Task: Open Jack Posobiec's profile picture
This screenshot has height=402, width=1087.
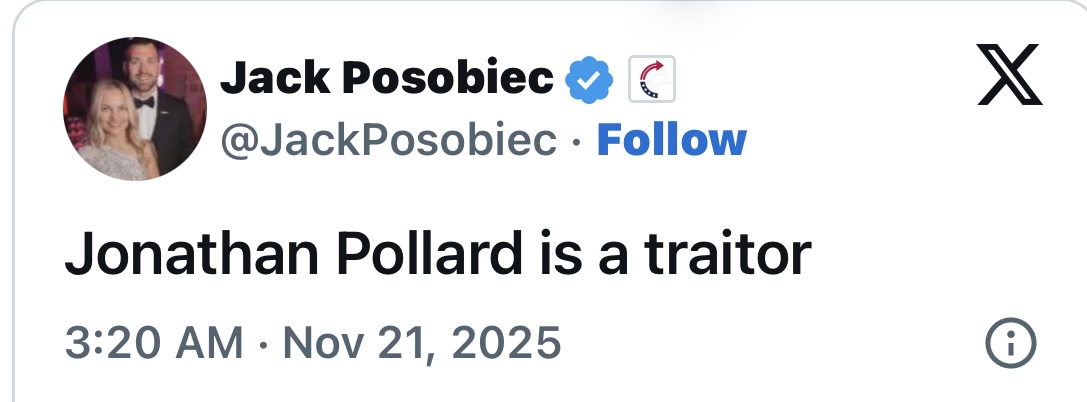Action: pyautogui.click(x=134, y=108)
